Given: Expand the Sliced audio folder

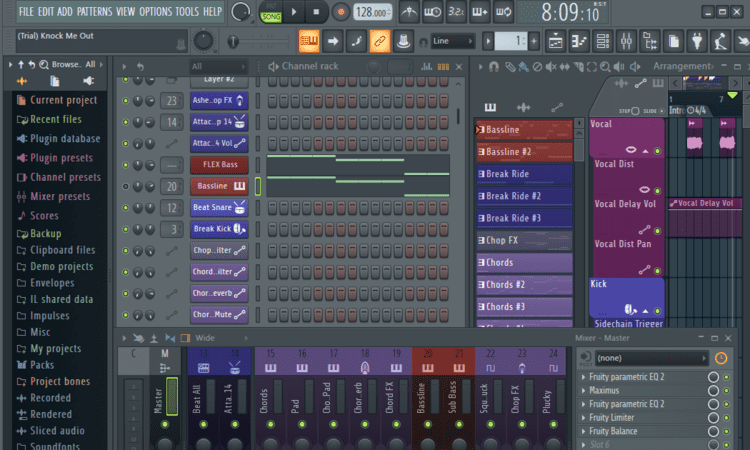Looking at the screenshot, I should coord(50,430).
